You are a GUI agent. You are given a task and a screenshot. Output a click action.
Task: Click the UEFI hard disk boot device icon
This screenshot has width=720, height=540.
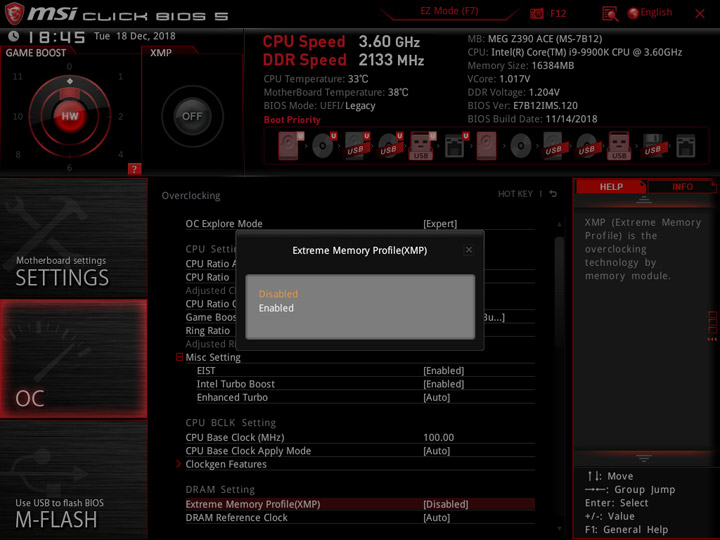point(291,146)
